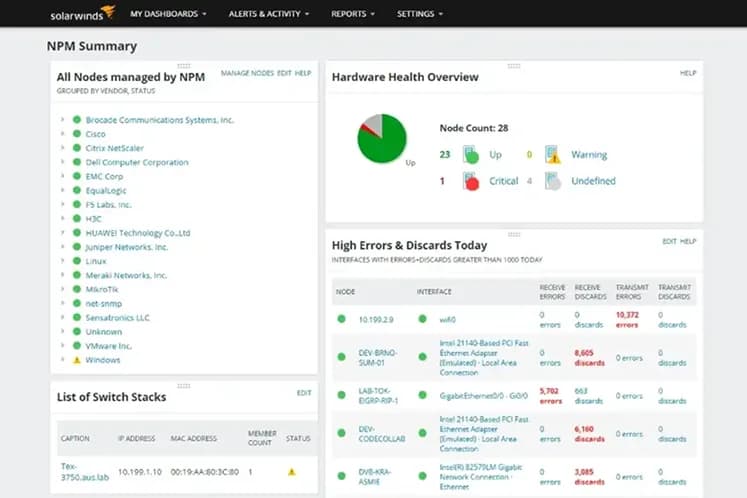Click the Undefined hardware status icon
The width and height of the screenshot is (747, 498).
pos(553,181)
